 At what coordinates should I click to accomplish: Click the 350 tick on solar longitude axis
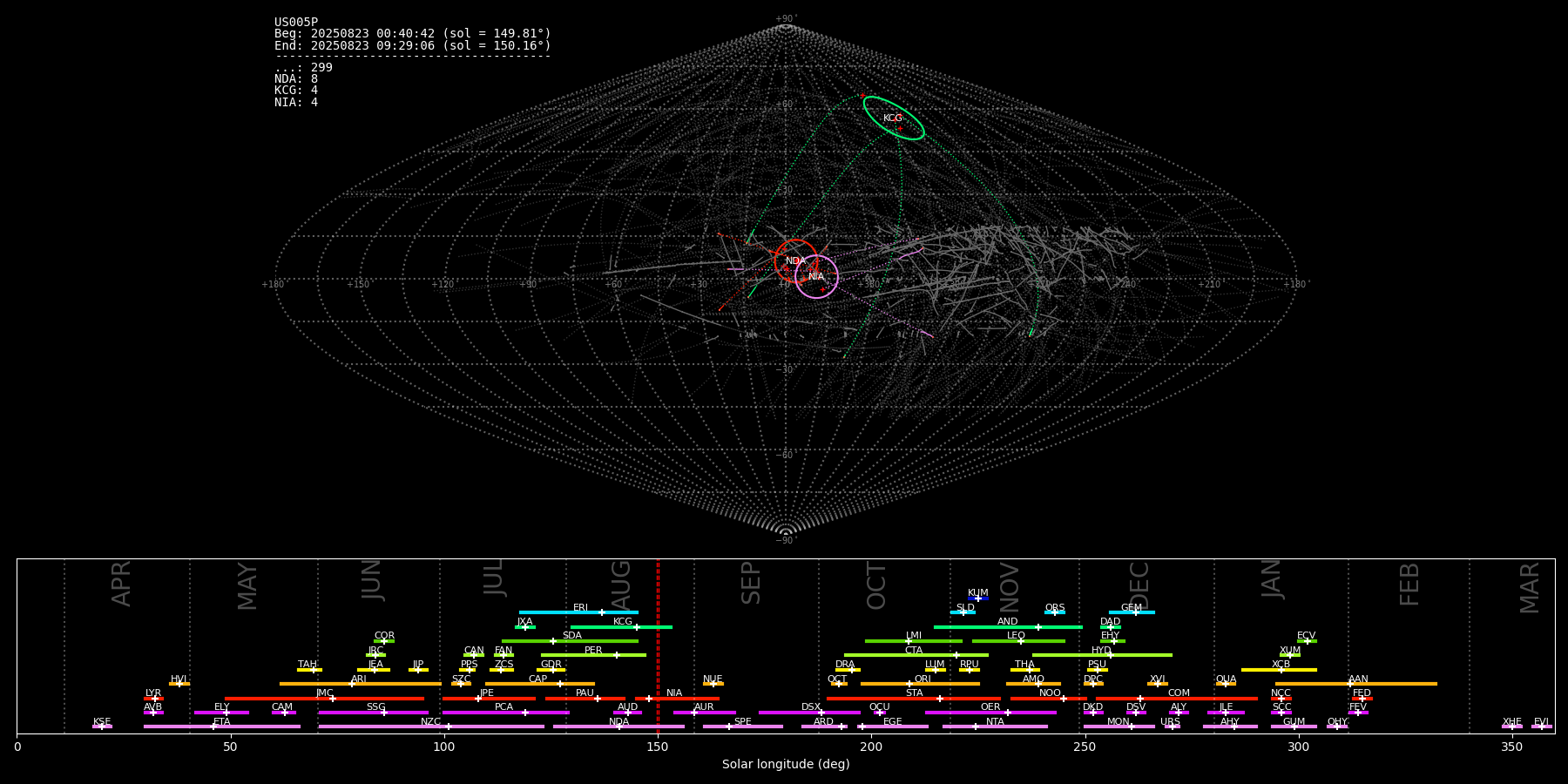(1511, 747)
